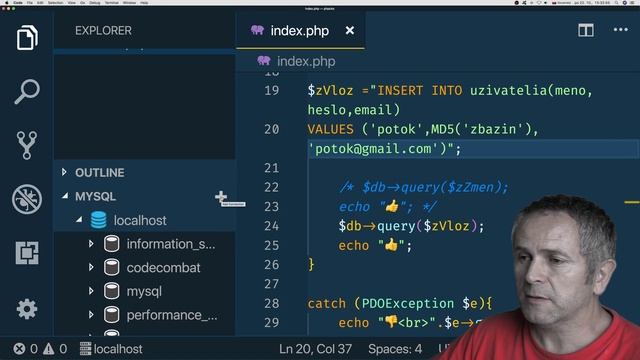Open the Selection menu
The image size is (640, 360).
[55, 2]
